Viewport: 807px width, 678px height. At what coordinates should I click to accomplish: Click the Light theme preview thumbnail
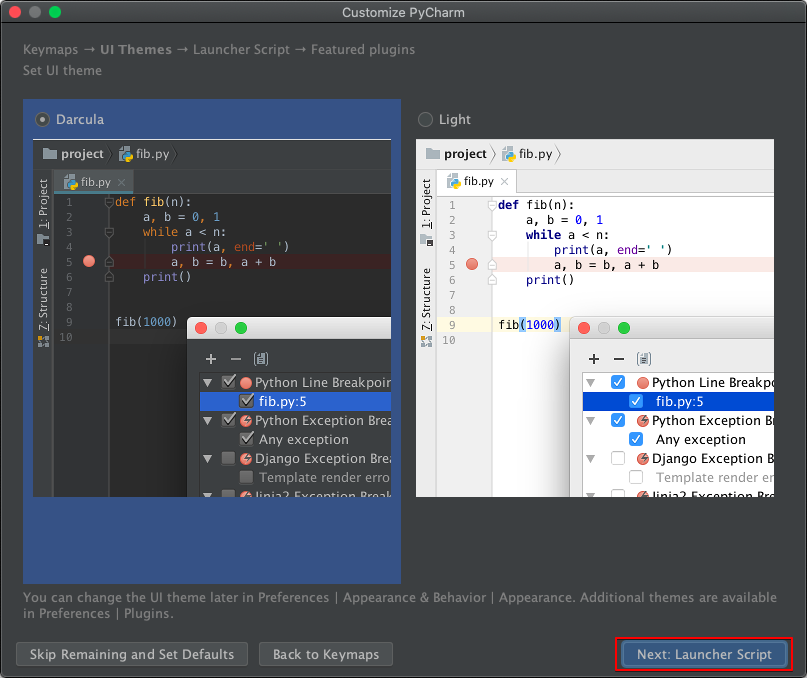coord(595,318)
